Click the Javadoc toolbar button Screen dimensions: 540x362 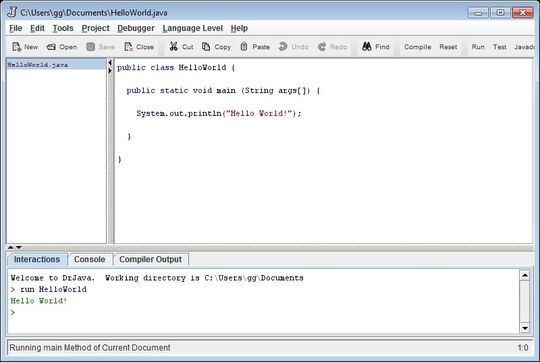[x=524, y=47]
